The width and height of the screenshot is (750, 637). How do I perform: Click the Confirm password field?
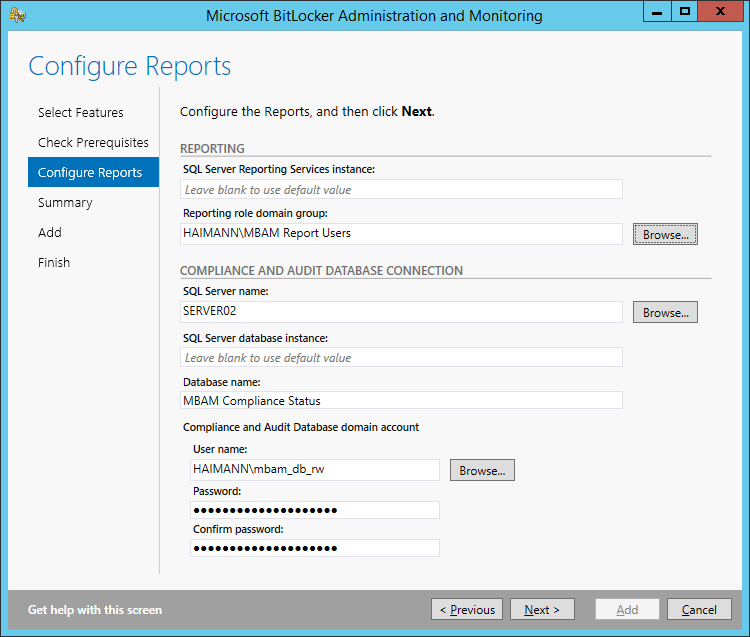point(315,548)
